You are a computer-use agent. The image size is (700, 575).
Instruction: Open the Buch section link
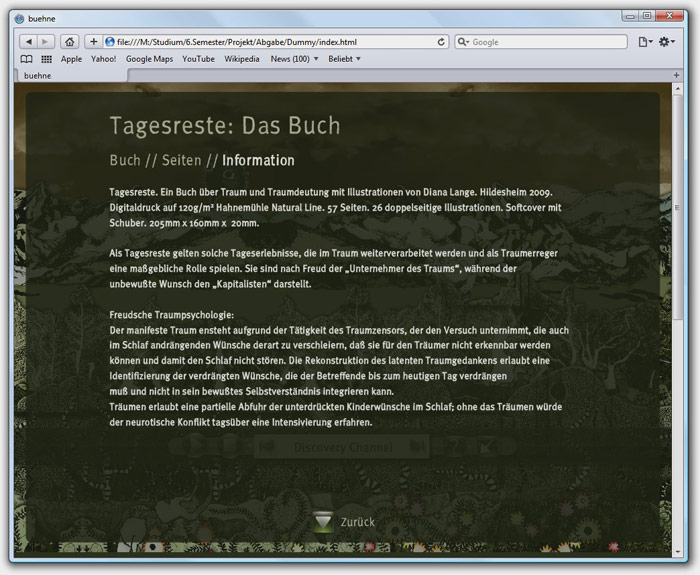tap(124, 160)
